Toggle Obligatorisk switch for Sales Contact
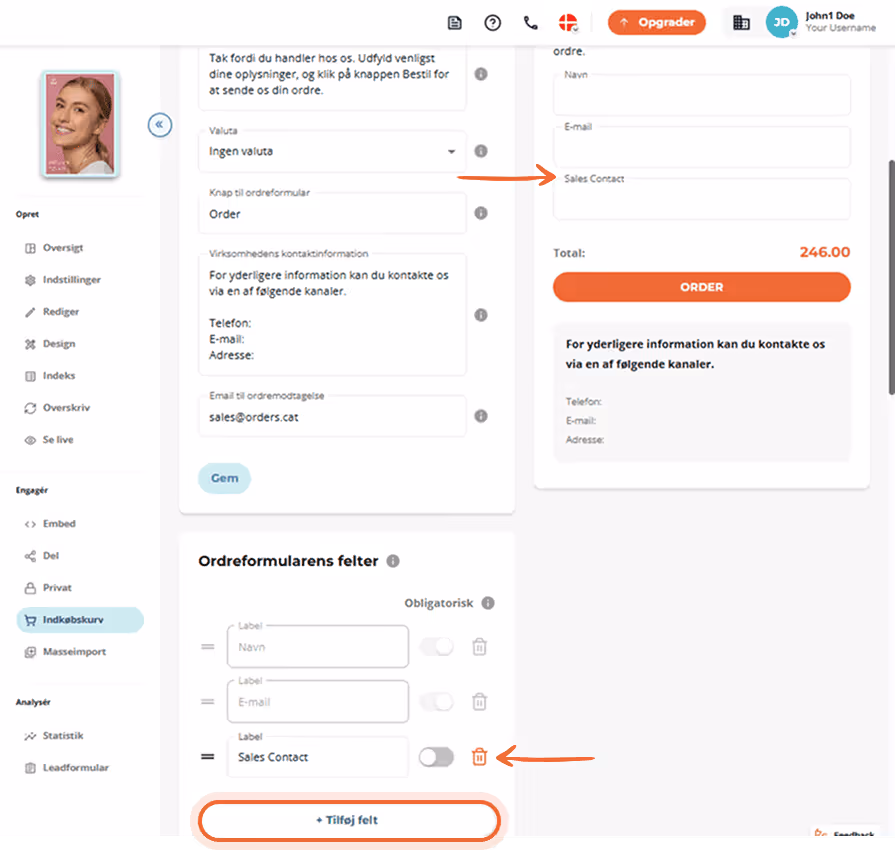The height and width of the screenshot is (850, 895). pos(436,757)
